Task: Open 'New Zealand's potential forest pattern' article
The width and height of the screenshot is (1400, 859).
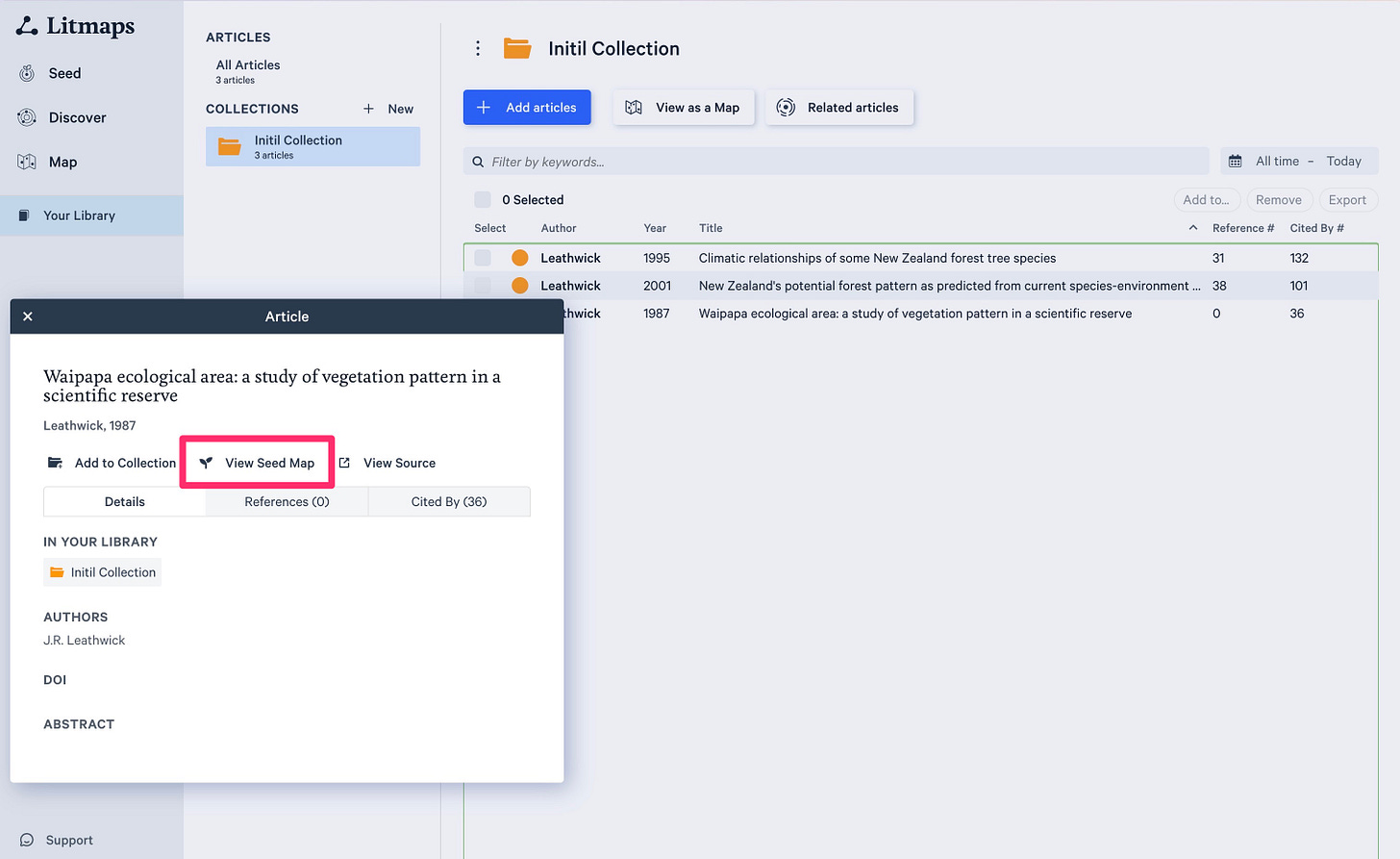Action: coord(949,286)
